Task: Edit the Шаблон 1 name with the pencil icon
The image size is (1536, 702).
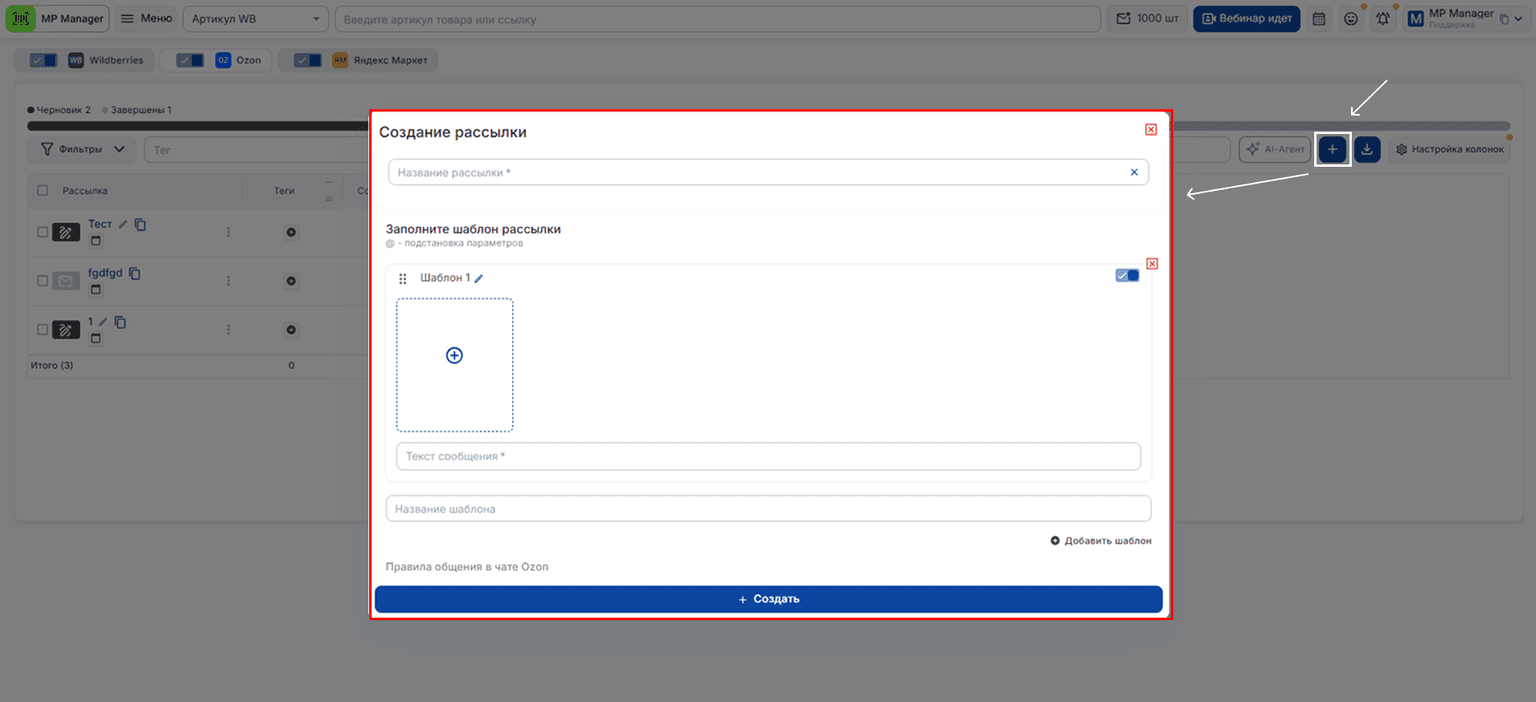Action: click(478, 279)
